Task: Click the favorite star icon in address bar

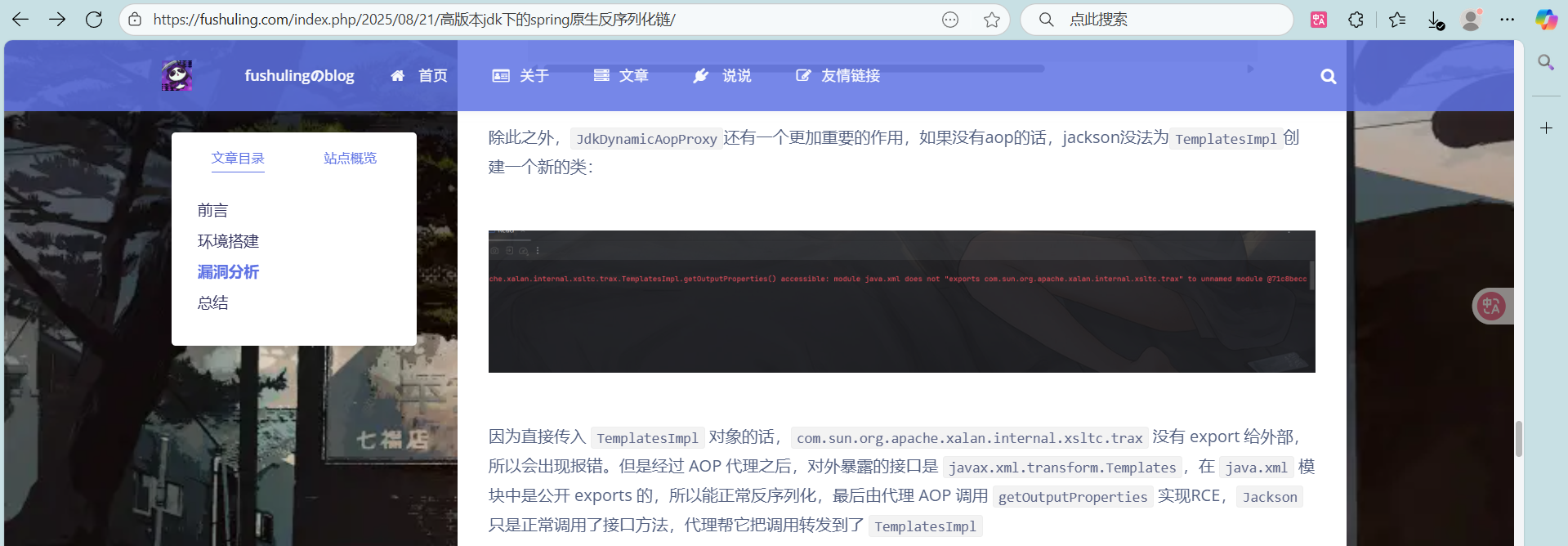Action: click(991, 20)
